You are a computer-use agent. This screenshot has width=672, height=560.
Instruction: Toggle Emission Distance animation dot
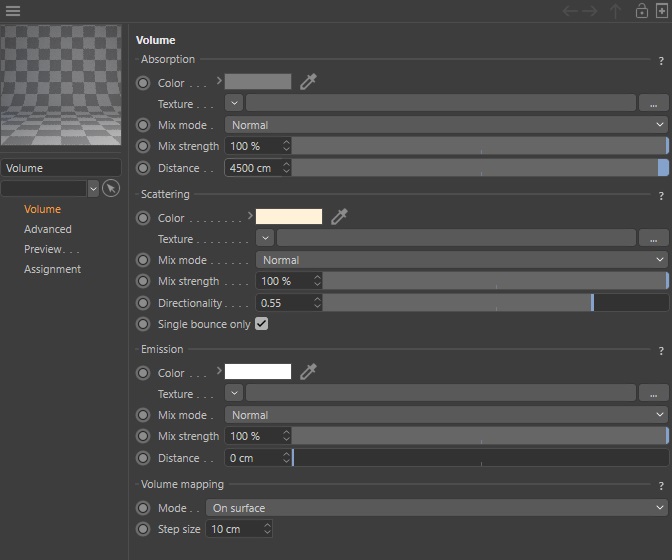(x=143, y=458)
